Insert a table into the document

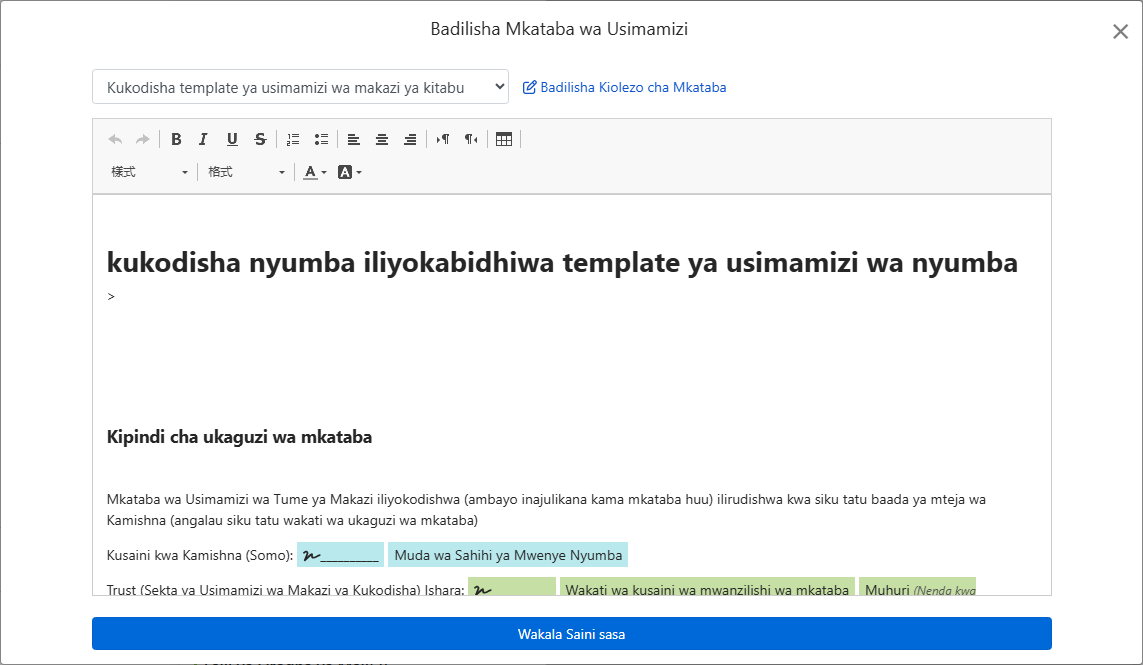tap(504, 139)
